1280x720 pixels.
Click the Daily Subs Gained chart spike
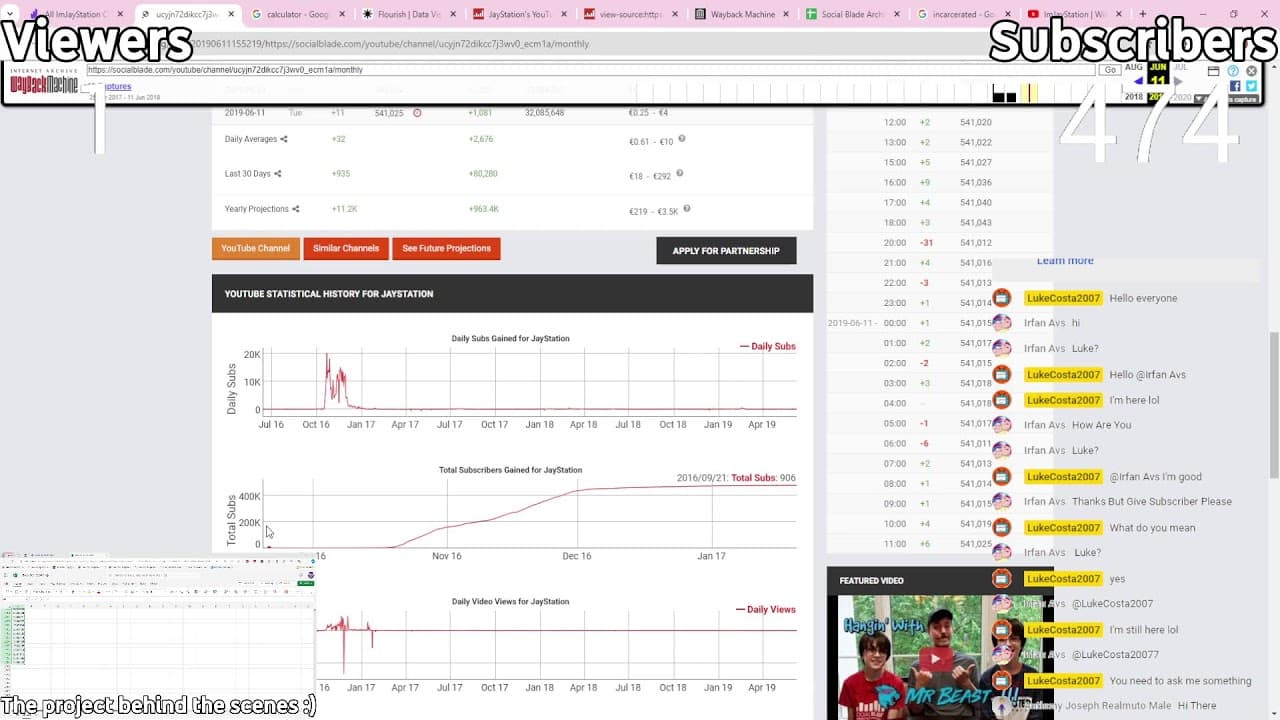[x=334, y=380]
